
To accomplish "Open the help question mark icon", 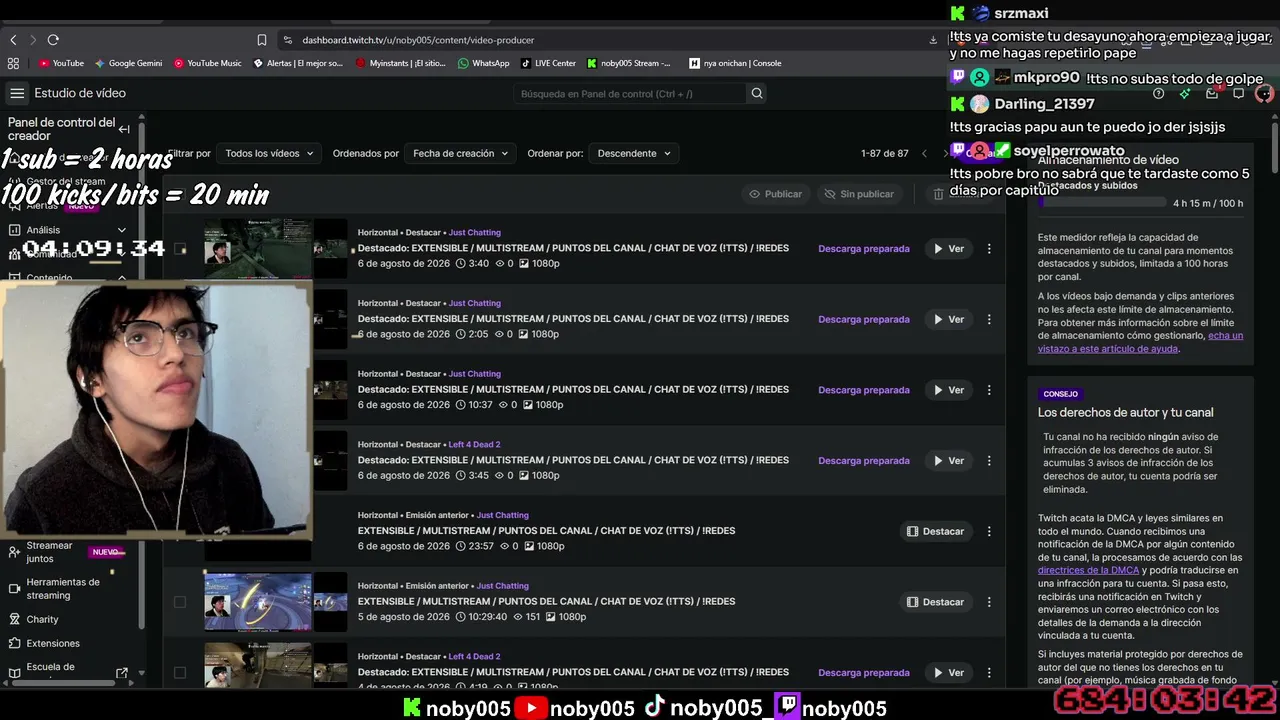I will (1159, 93).
